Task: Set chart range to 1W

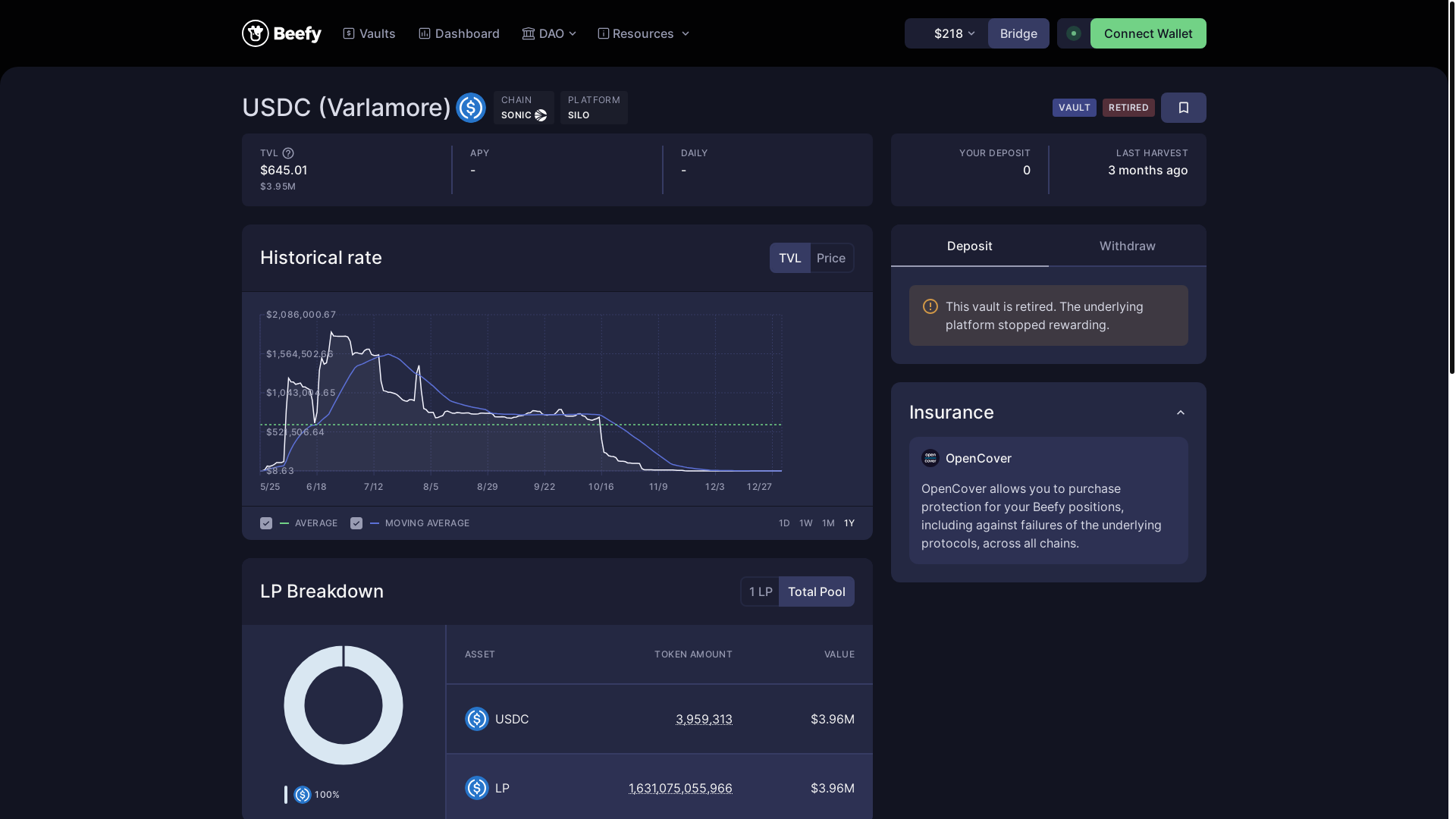Action: pos(806,523)
